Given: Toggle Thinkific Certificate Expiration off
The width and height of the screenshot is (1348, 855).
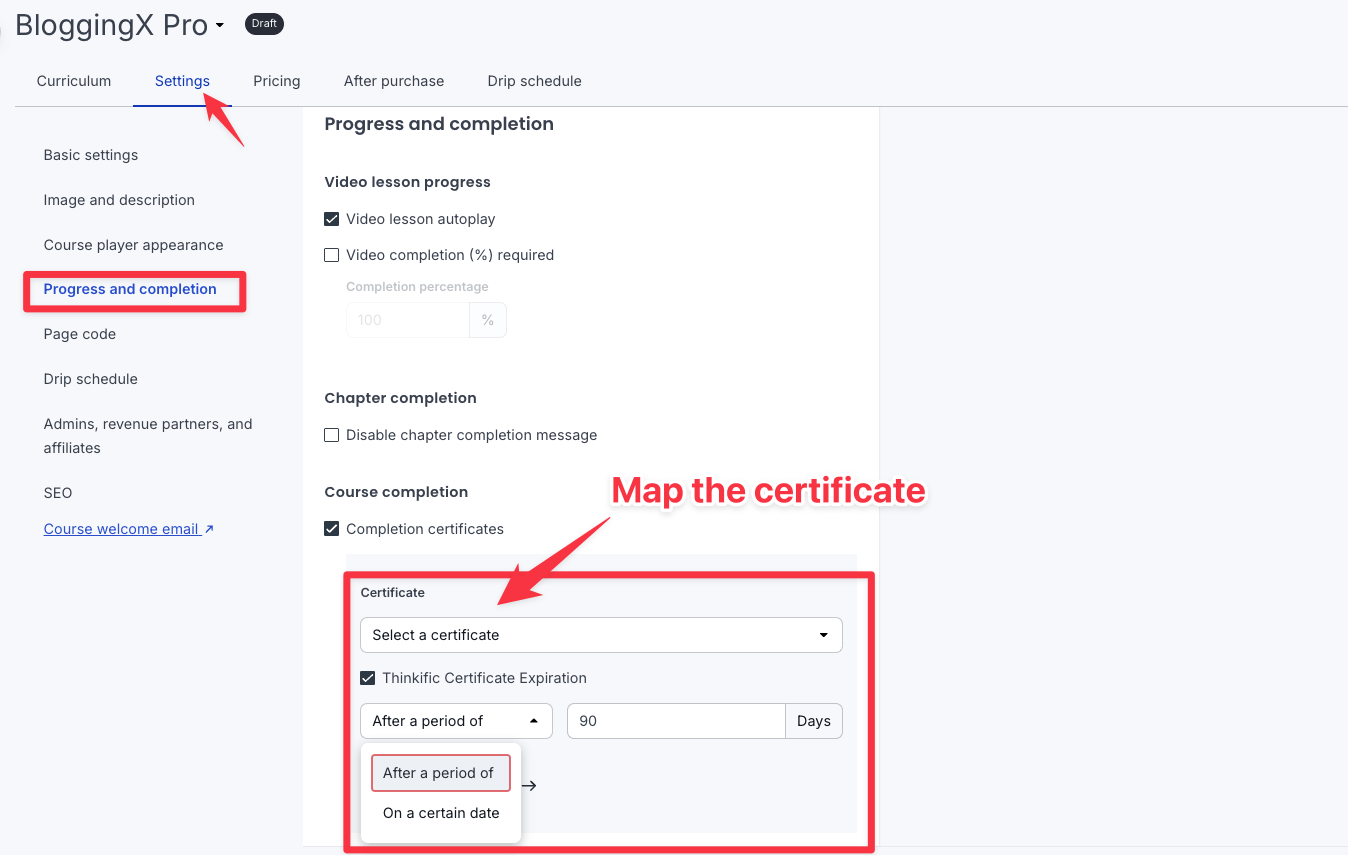Looking at the screenshot, I should coord(367,677).
